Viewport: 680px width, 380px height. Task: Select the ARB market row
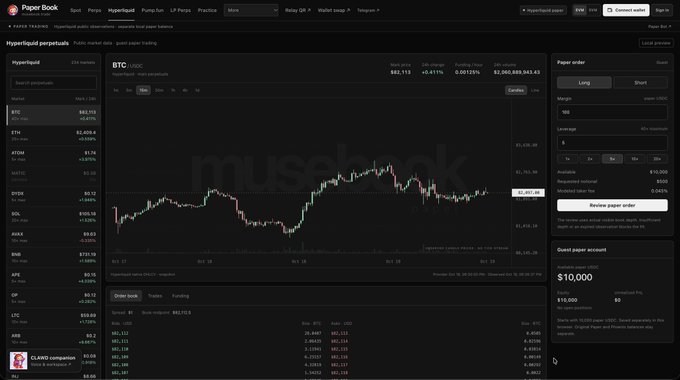click(x=54, y=339)
